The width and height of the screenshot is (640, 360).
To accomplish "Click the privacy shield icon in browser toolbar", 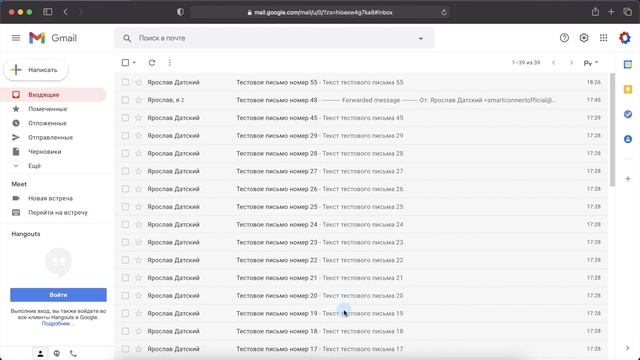I will [x=180, y=12].
